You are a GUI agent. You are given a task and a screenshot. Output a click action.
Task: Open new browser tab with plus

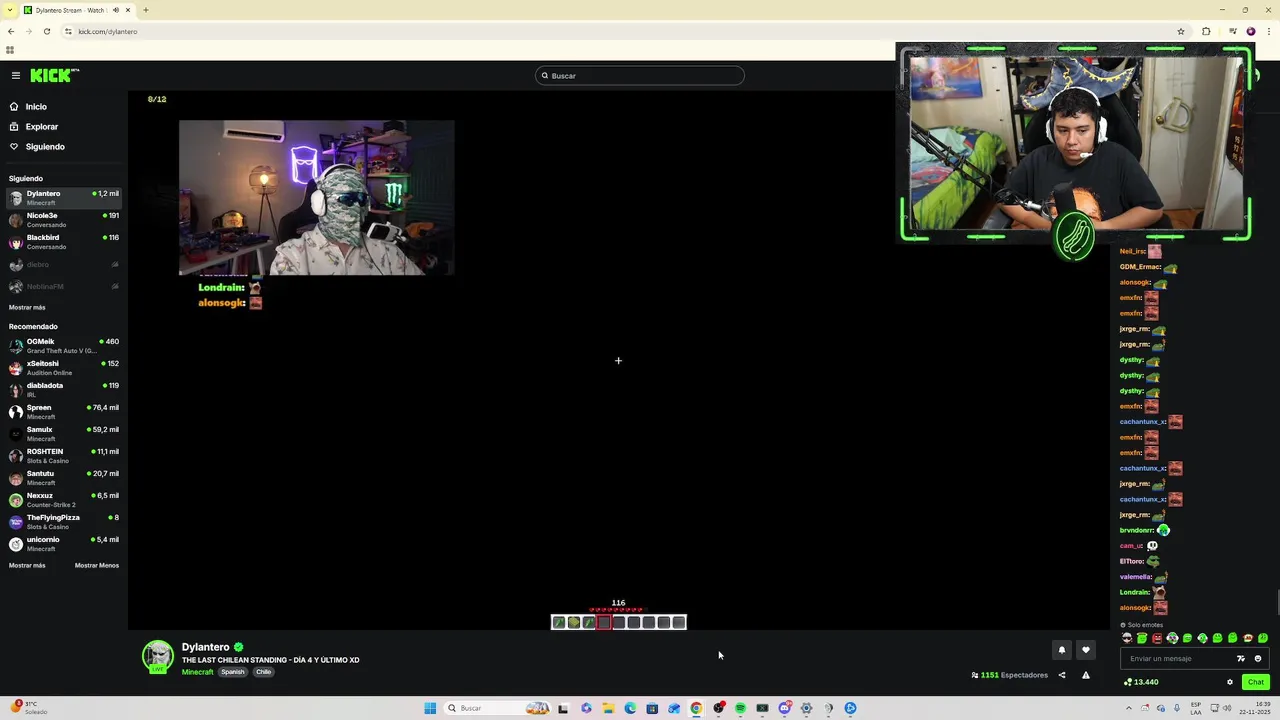[x=145, y=10]
